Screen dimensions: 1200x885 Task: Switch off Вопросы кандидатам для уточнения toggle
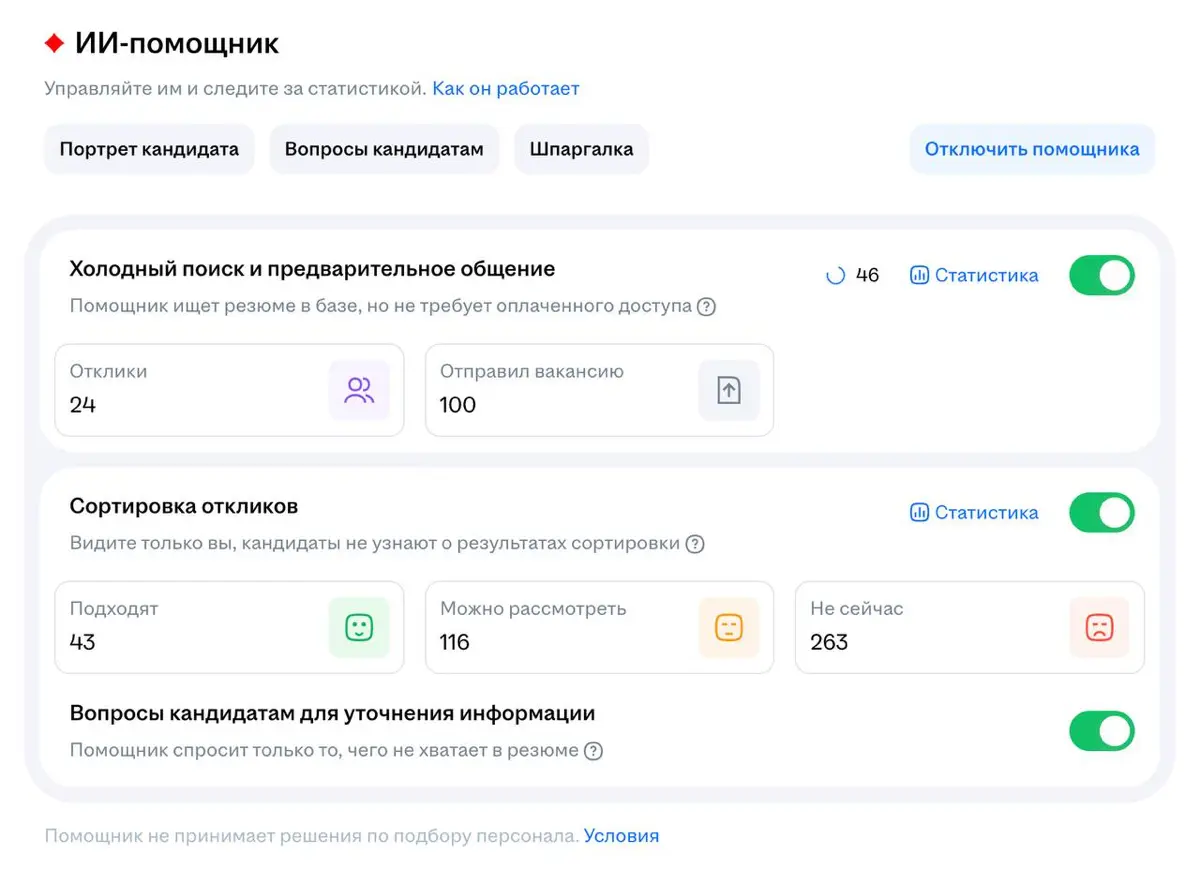tap(1102, 731)
